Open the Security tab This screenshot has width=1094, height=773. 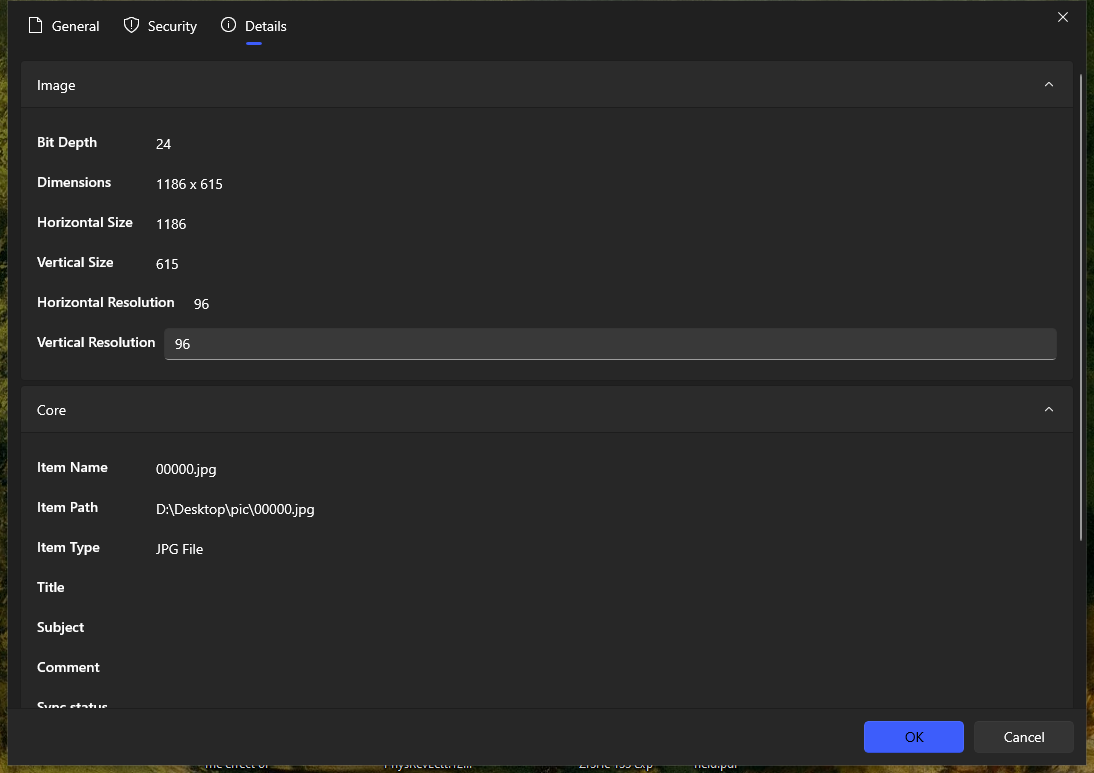(x=160, y=26)
